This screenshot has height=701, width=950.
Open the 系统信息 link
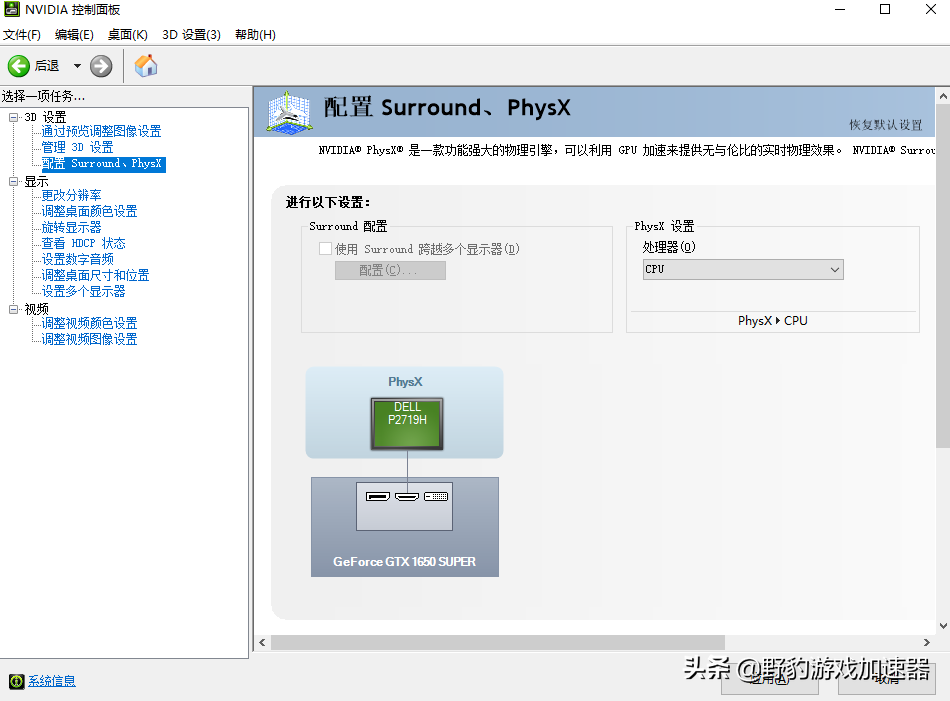[x=51, y=681]
